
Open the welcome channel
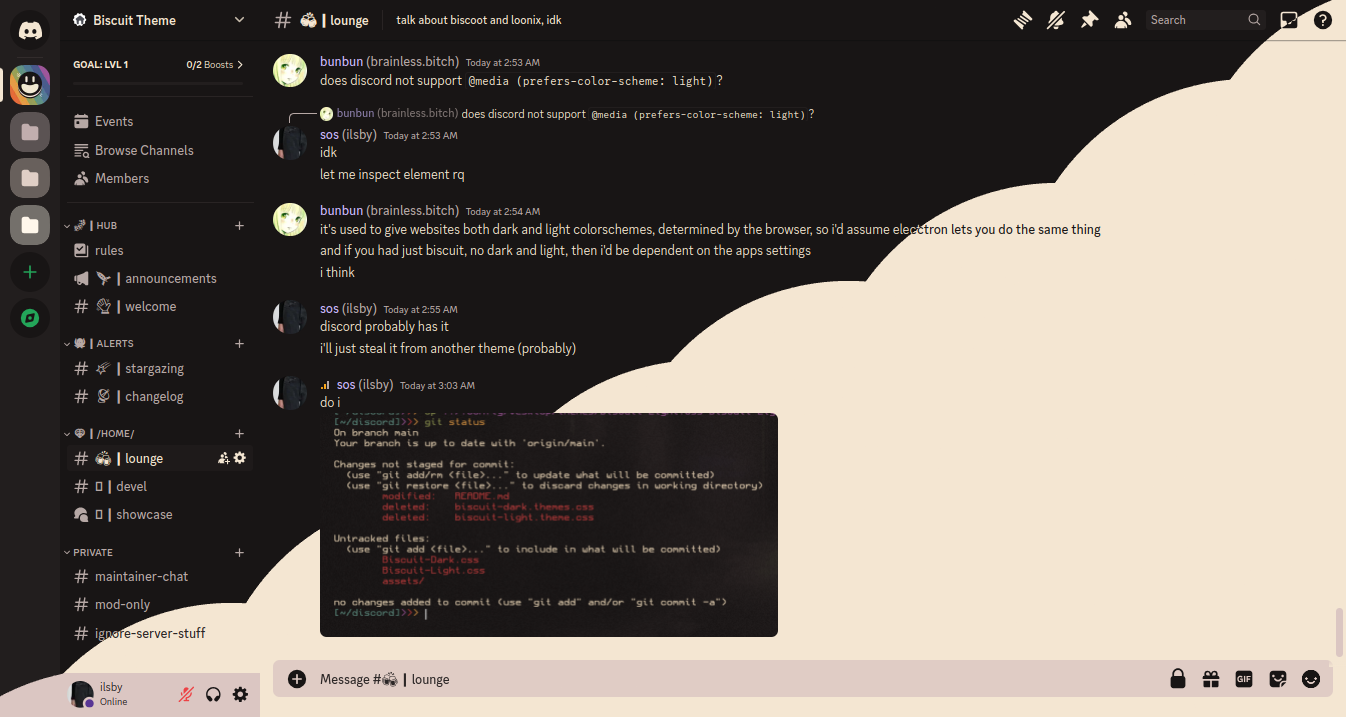pos(158,306)
